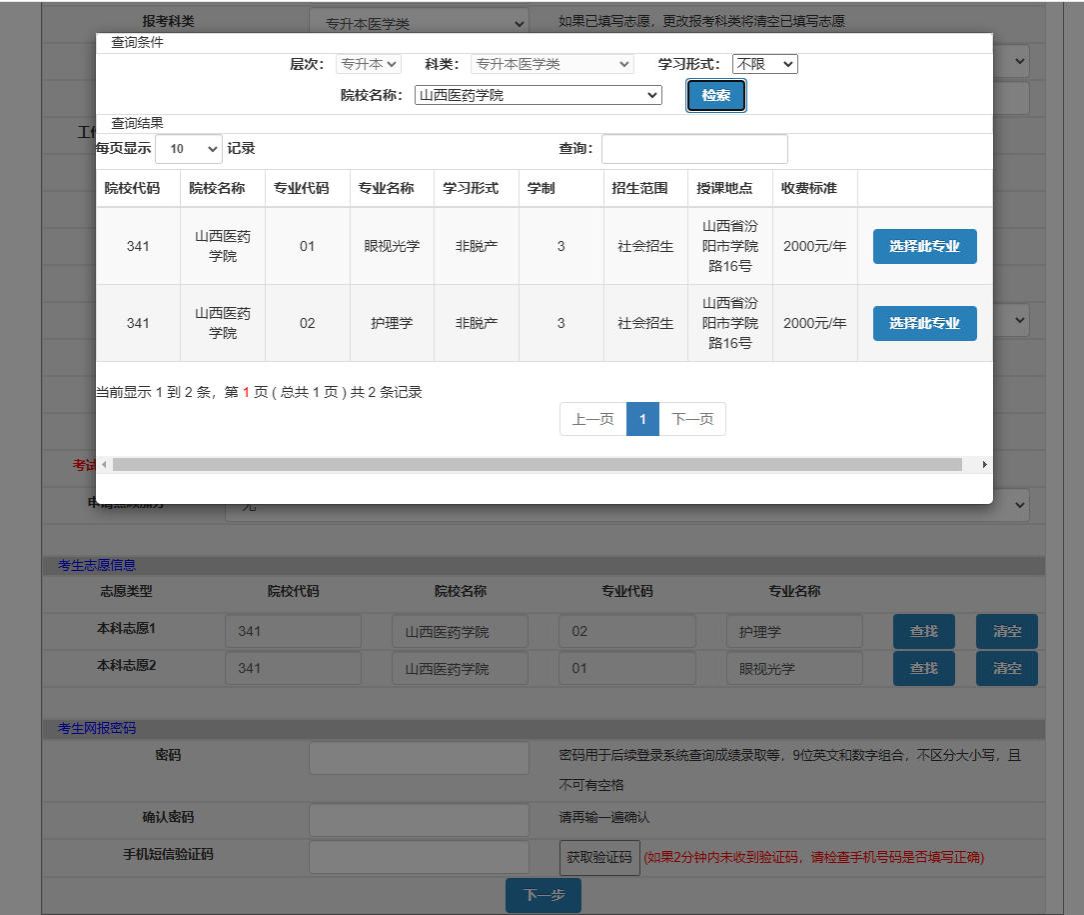
Task: Select the 护理学 major with 选择此专业
Action: click(924, 323)
